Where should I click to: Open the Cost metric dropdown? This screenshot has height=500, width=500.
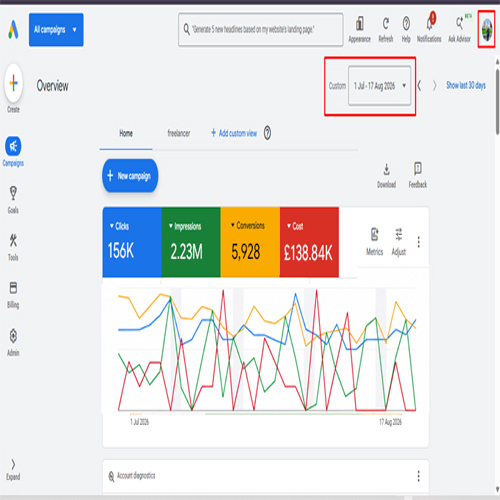295,226
